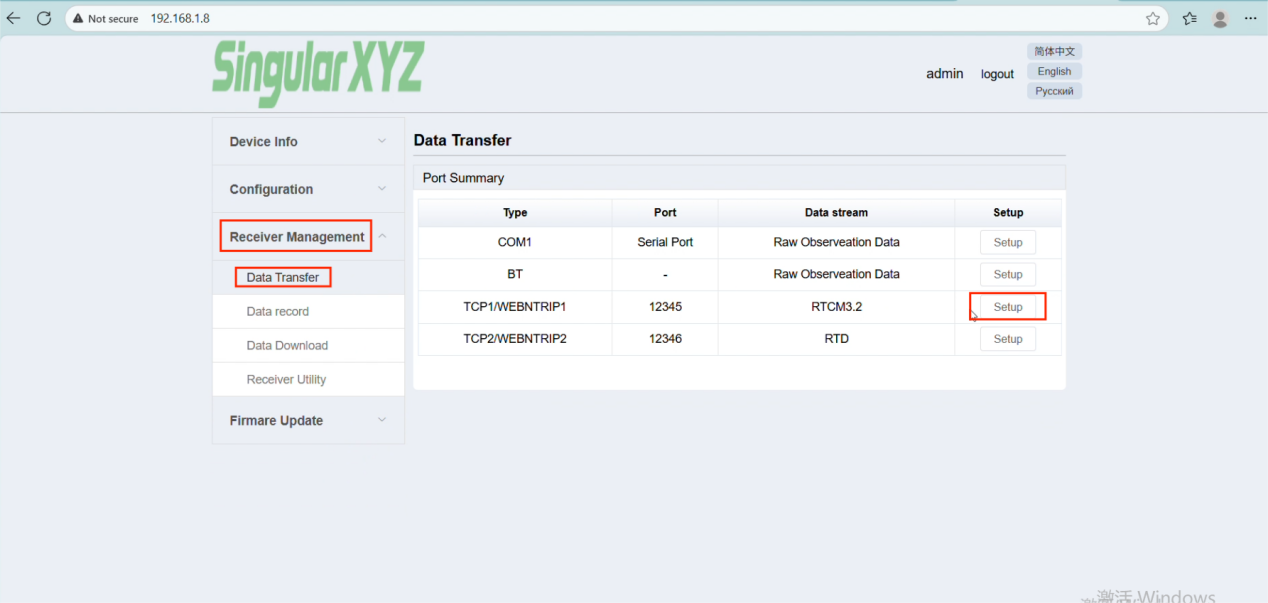Click the SingularXYZ logo
The height and width of the screenshot is (603, 1268).
[317, 72]
